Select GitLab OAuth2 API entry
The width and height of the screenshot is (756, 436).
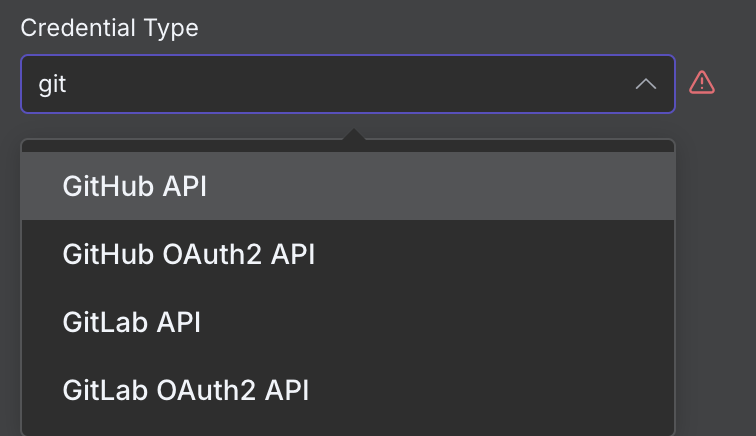tap(185, 389)
